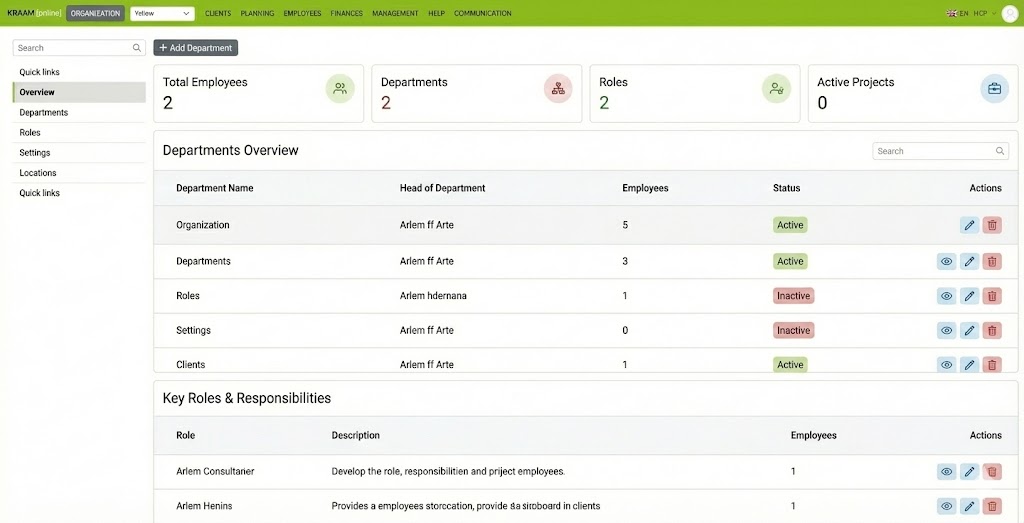This screenshot has height=523, width=1024.
Task: Click the Role column header
Action: (185, 436)
